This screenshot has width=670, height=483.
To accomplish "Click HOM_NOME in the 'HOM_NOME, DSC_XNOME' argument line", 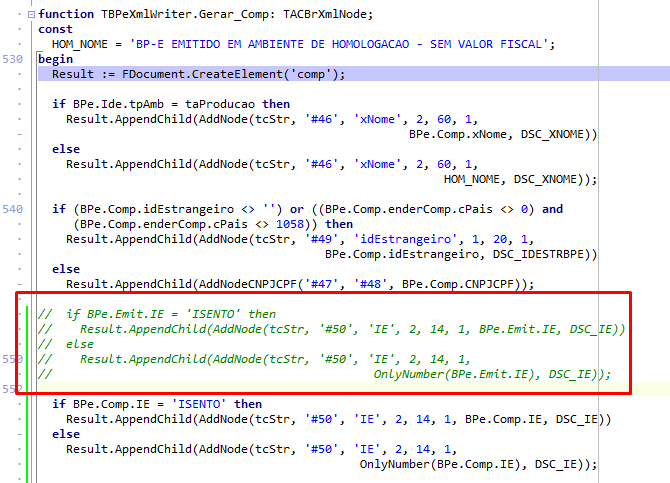I will 471,179.
